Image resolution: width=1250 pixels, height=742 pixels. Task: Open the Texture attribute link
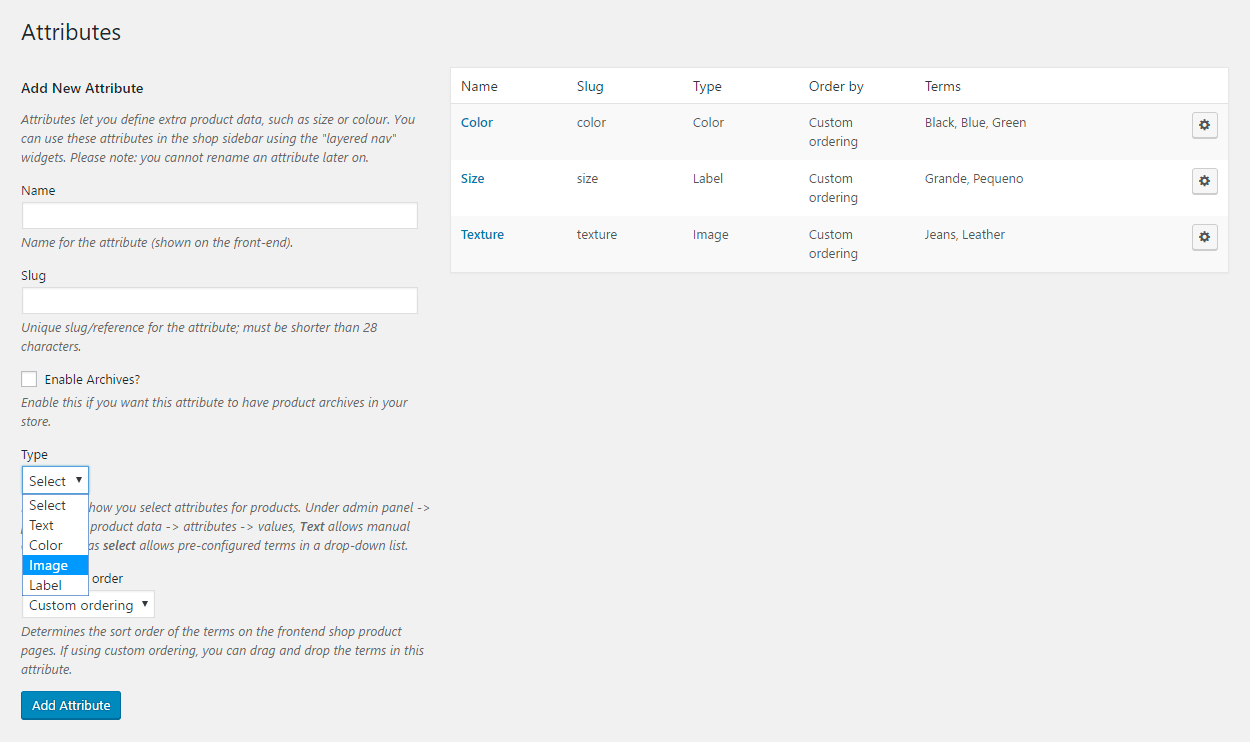coord(482,235)
